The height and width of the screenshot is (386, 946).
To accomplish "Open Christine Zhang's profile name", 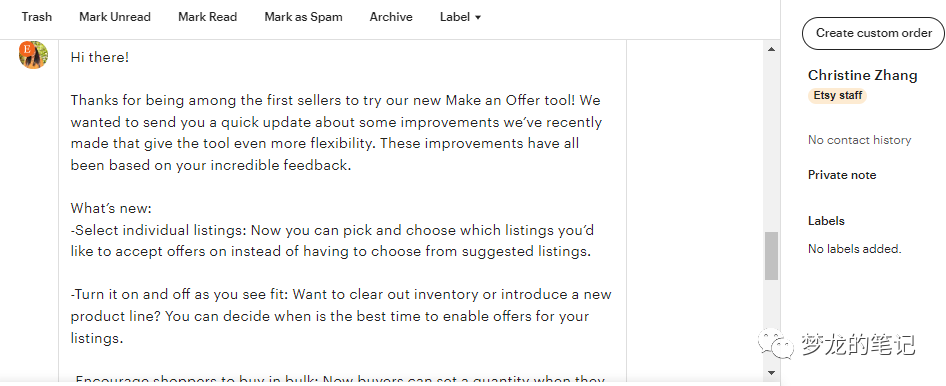I will (x=863, y=75).
